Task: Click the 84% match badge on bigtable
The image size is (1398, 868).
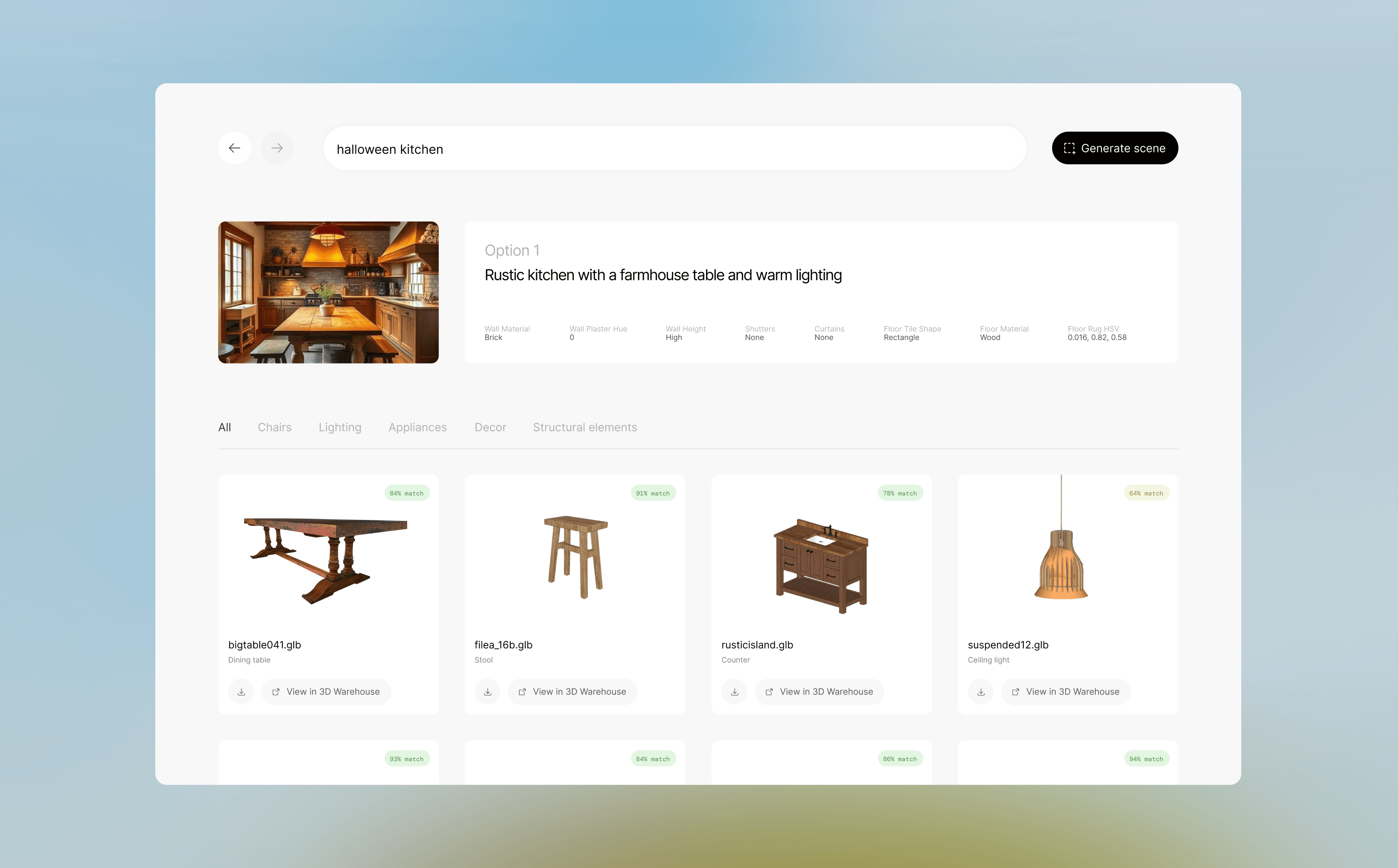Action: click(406, 493)
